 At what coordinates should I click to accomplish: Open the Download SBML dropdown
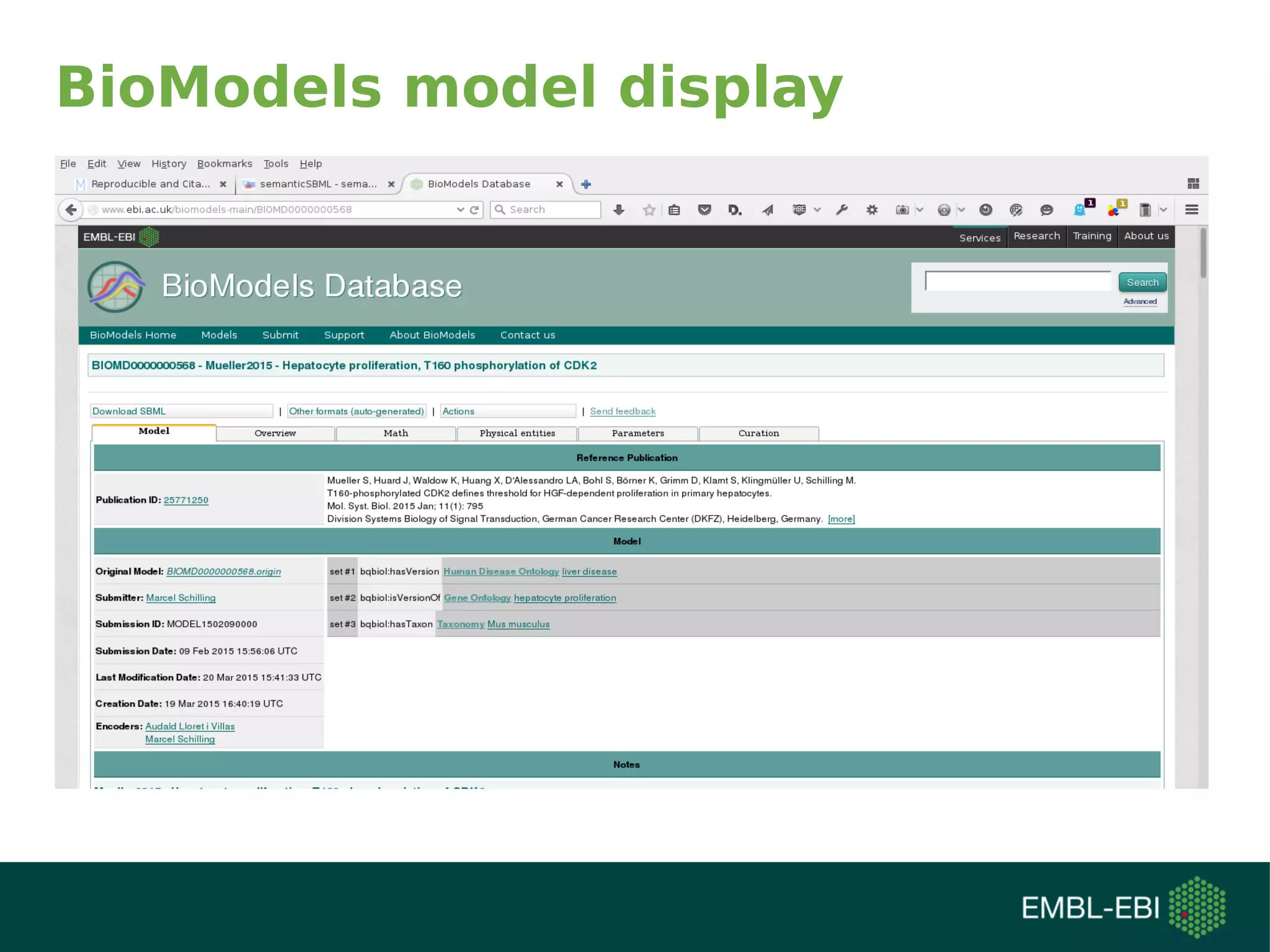click(182, 411)
